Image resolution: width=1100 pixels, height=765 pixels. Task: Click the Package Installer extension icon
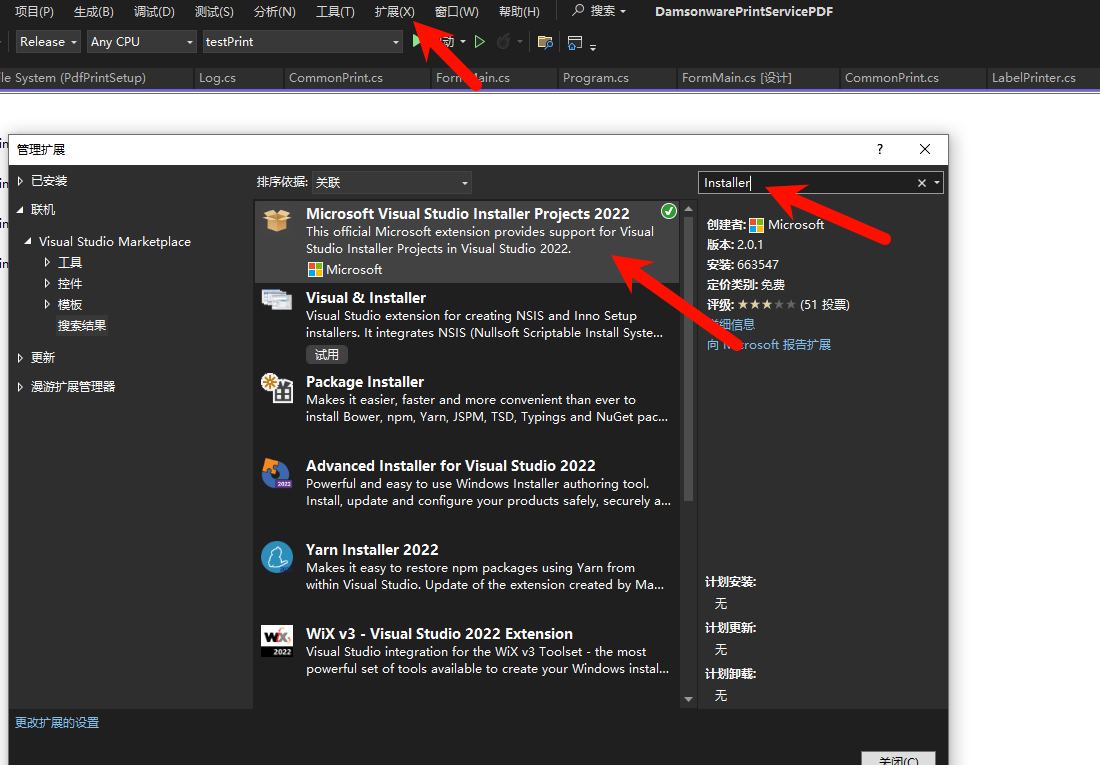click(277, 387)
